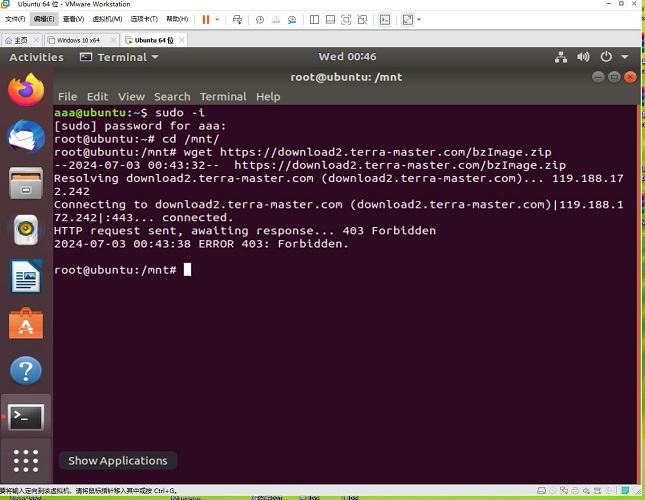This screenshot has width=645, height=500.
Task: Open VMware 编辑(E) menu
Action: [x=44, y=19]
